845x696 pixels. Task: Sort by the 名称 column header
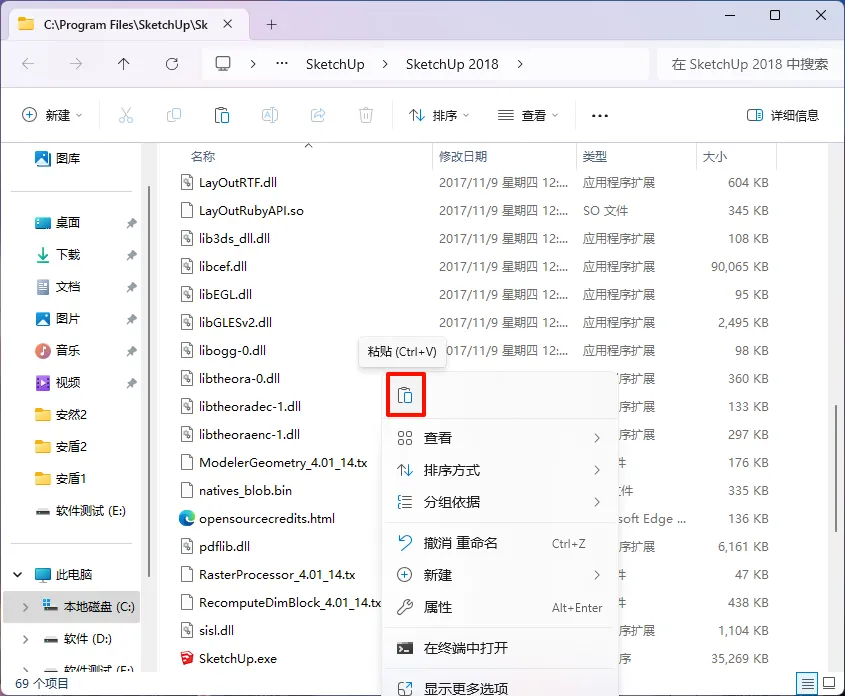pos(203,157)
